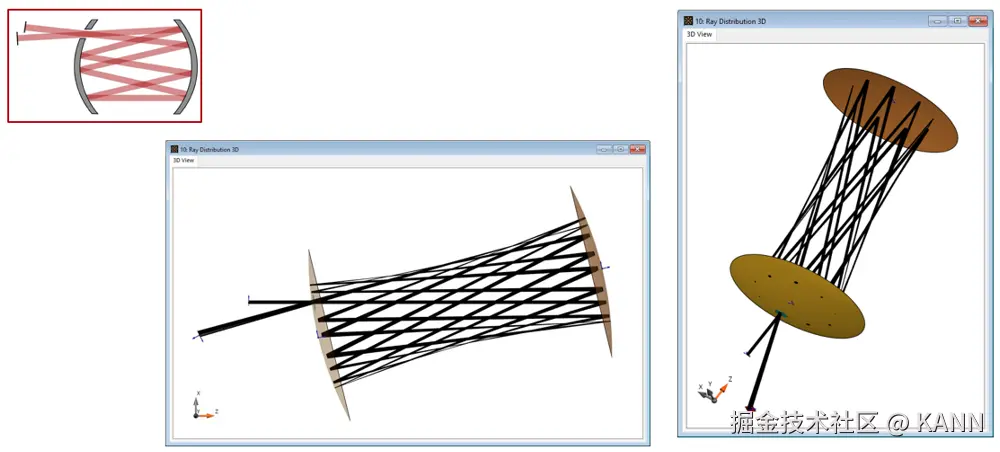This screenshot has height=452, width=1000.
Task: Select 3D View tab in left Ray Distribution window
Action: [x=184, y=161]
